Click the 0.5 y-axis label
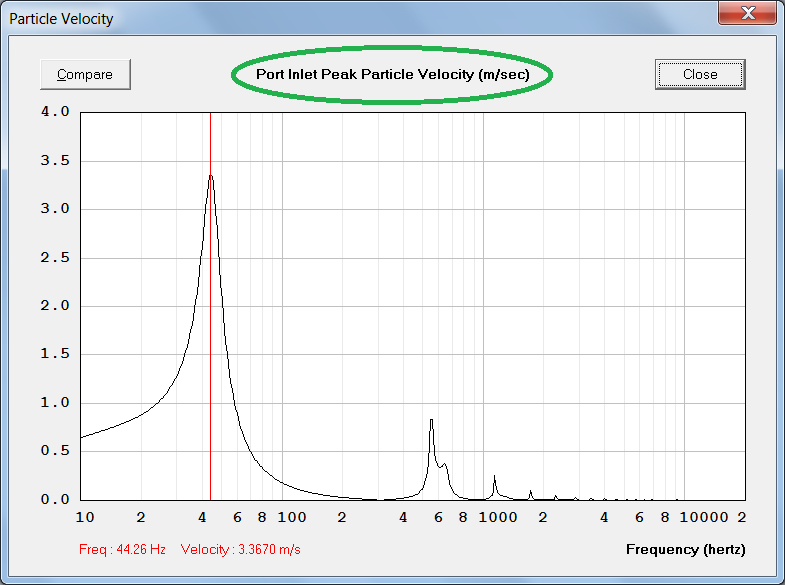Image resolution: width=785 pixels, height=585 pixels. pos(55,451)
